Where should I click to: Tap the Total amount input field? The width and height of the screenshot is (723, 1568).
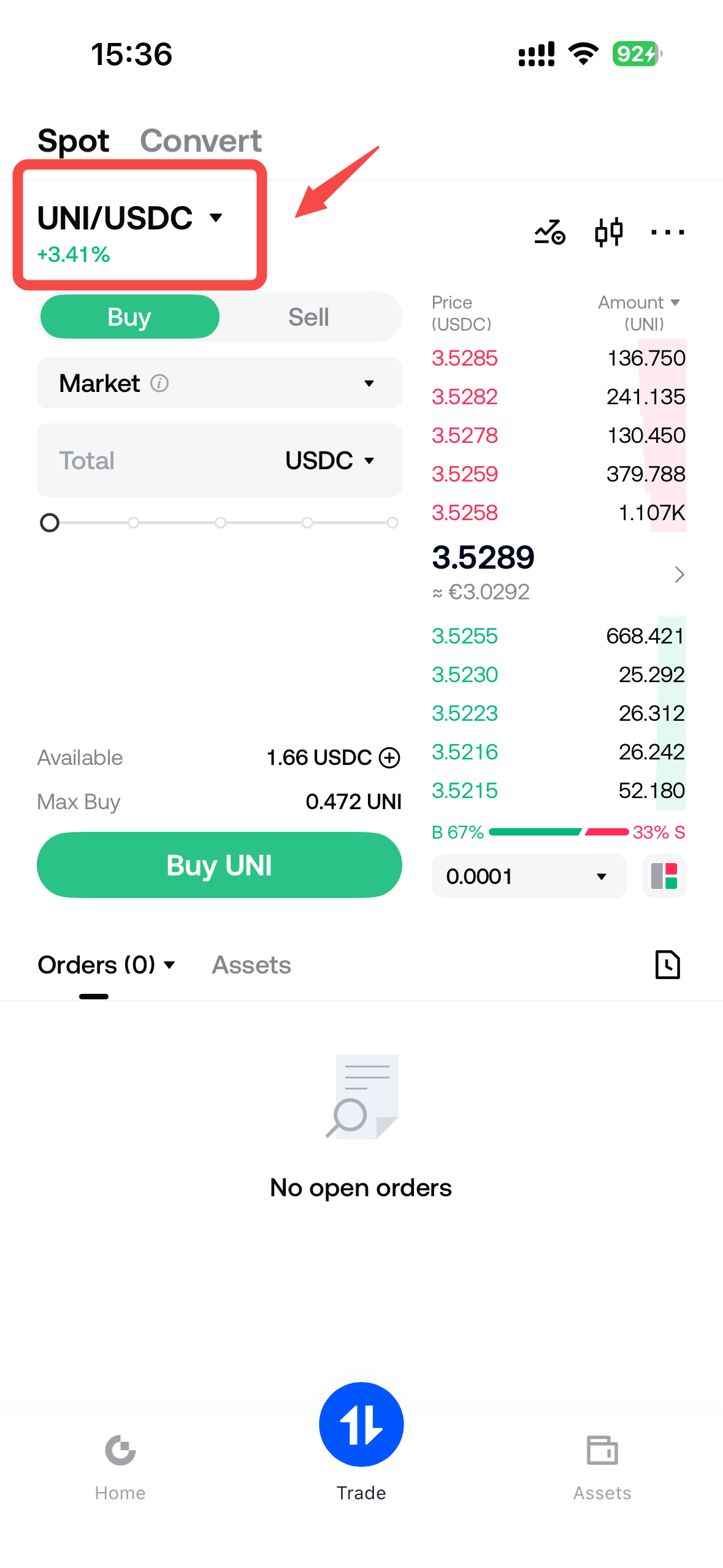(x=159, y=461)
